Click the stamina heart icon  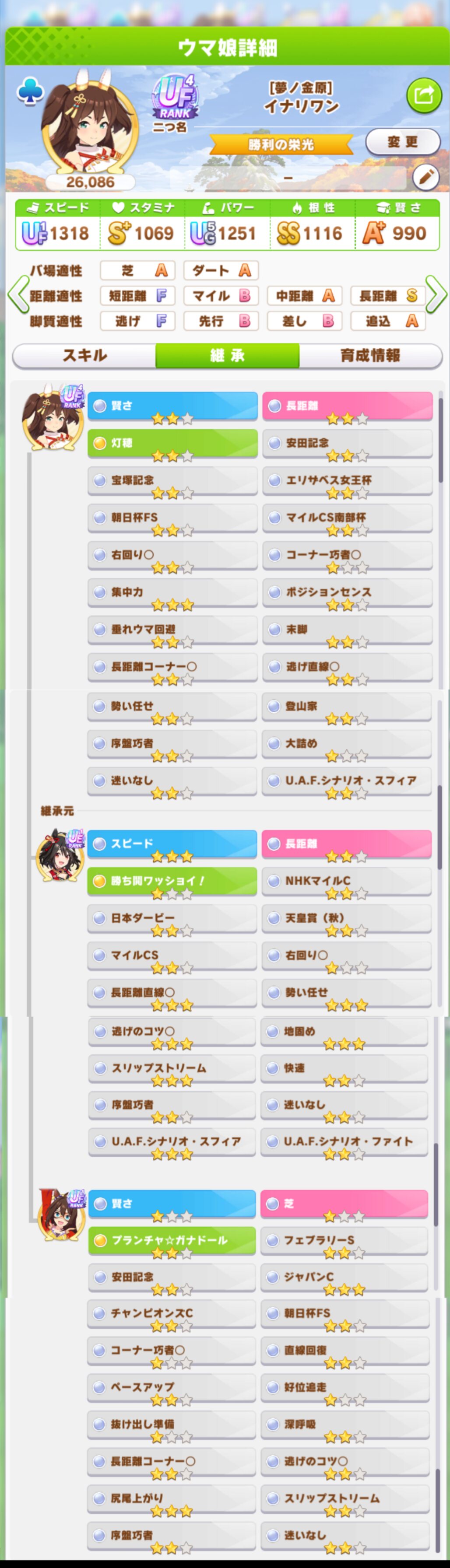[x=118, y=208]
